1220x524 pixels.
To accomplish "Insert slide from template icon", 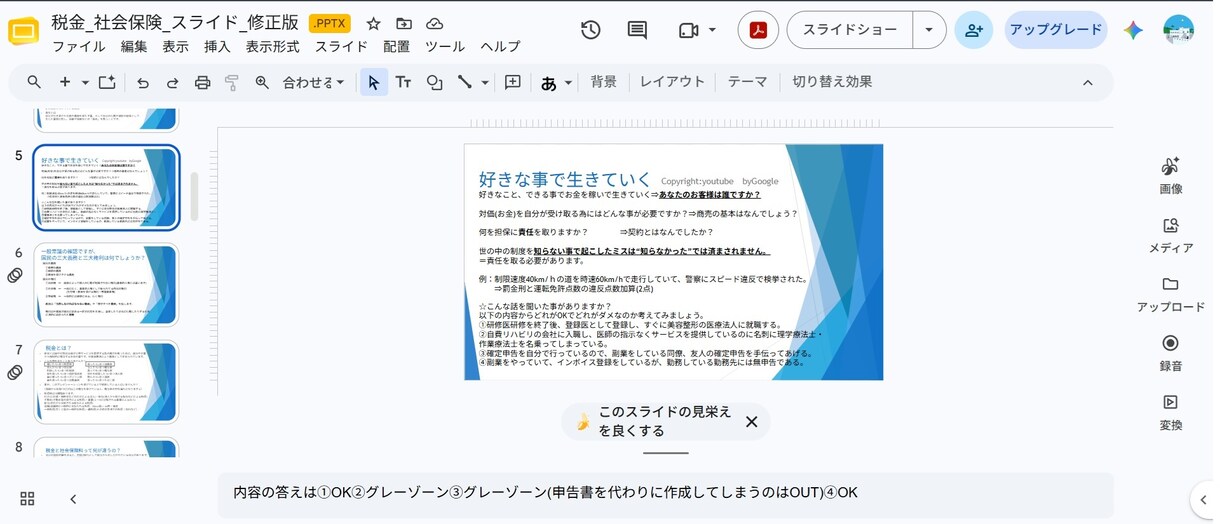I will pyautogui.click(x=107, y=82).
